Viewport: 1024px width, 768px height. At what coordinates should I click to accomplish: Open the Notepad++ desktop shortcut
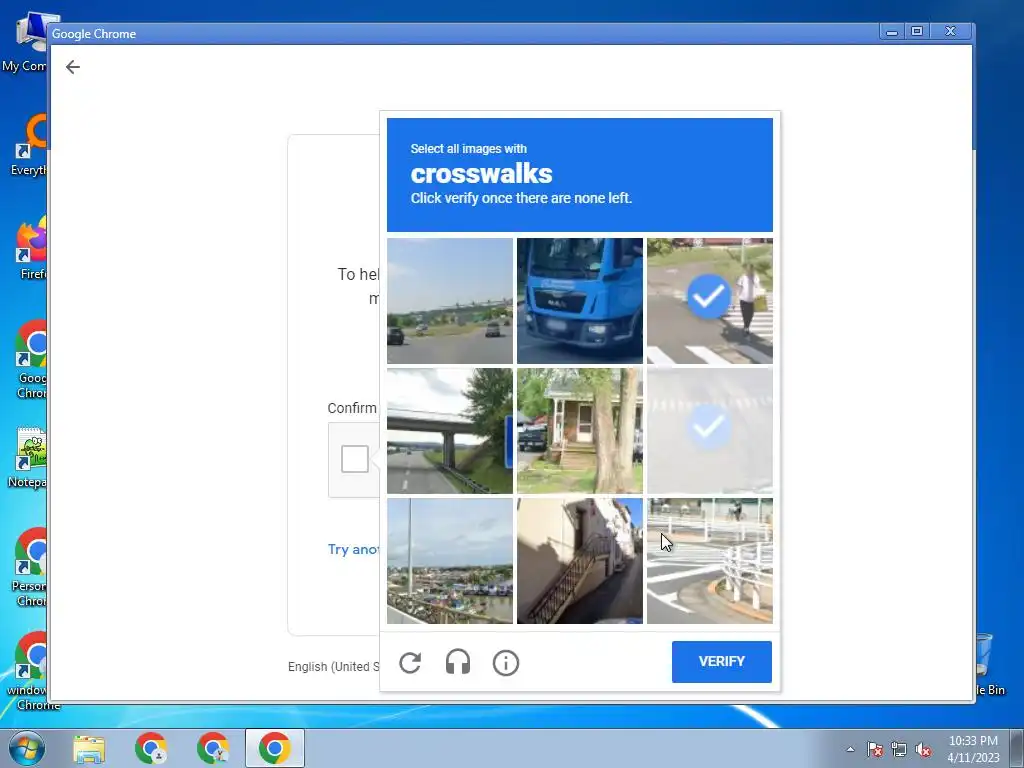pyautogui.click(x=27, y=458)
